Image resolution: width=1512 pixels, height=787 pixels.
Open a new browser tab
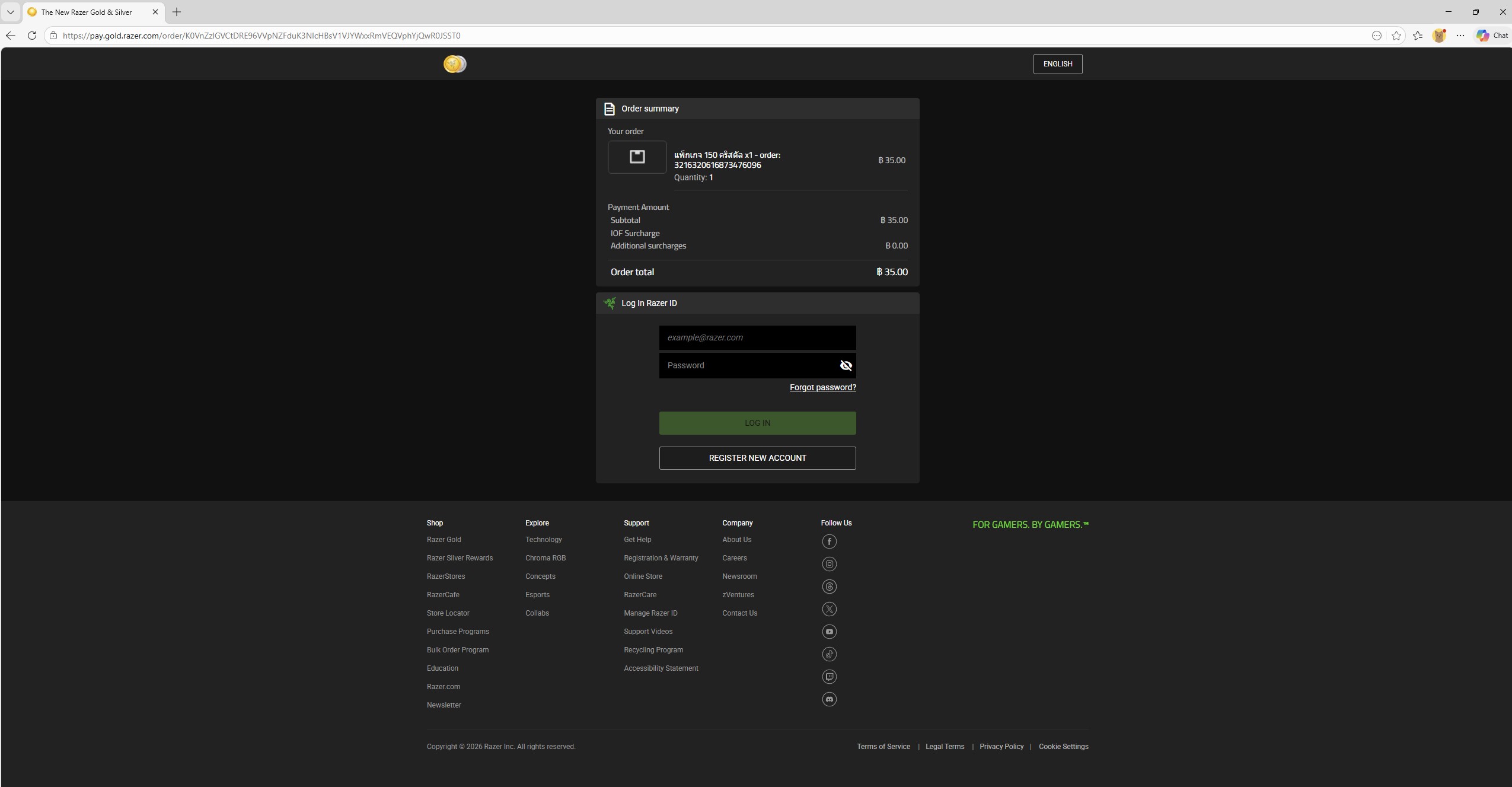(177, 12)
